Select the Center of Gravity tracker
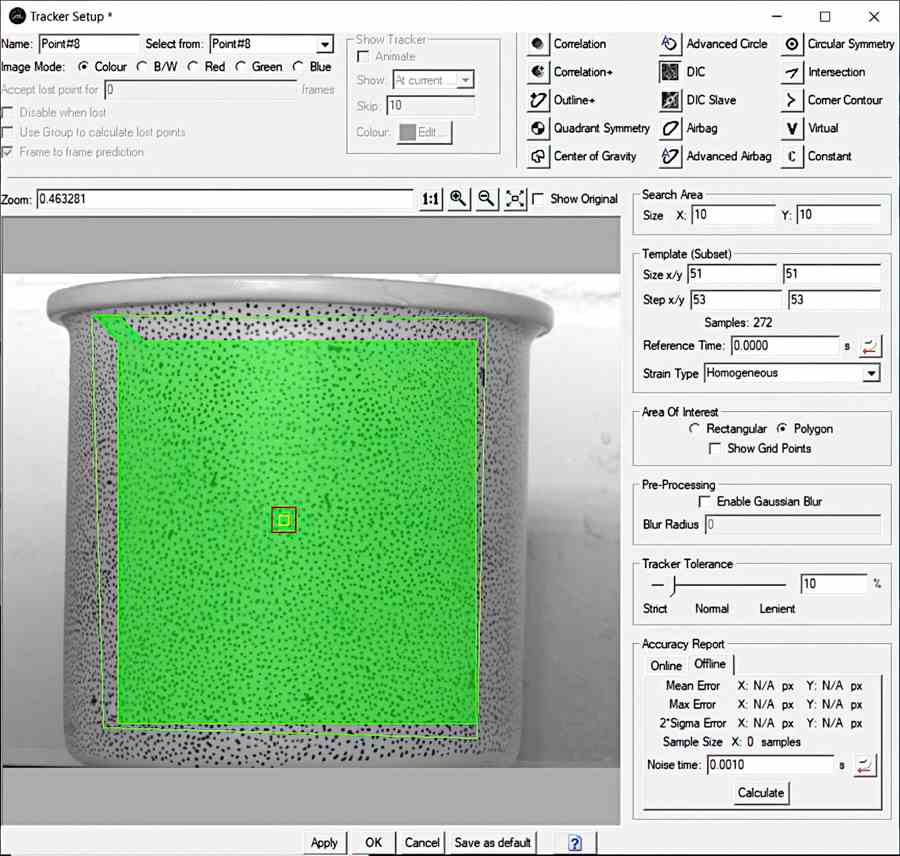Image resolution: width=900 pixels, height=856 pixels. click(x=536, y=156)
